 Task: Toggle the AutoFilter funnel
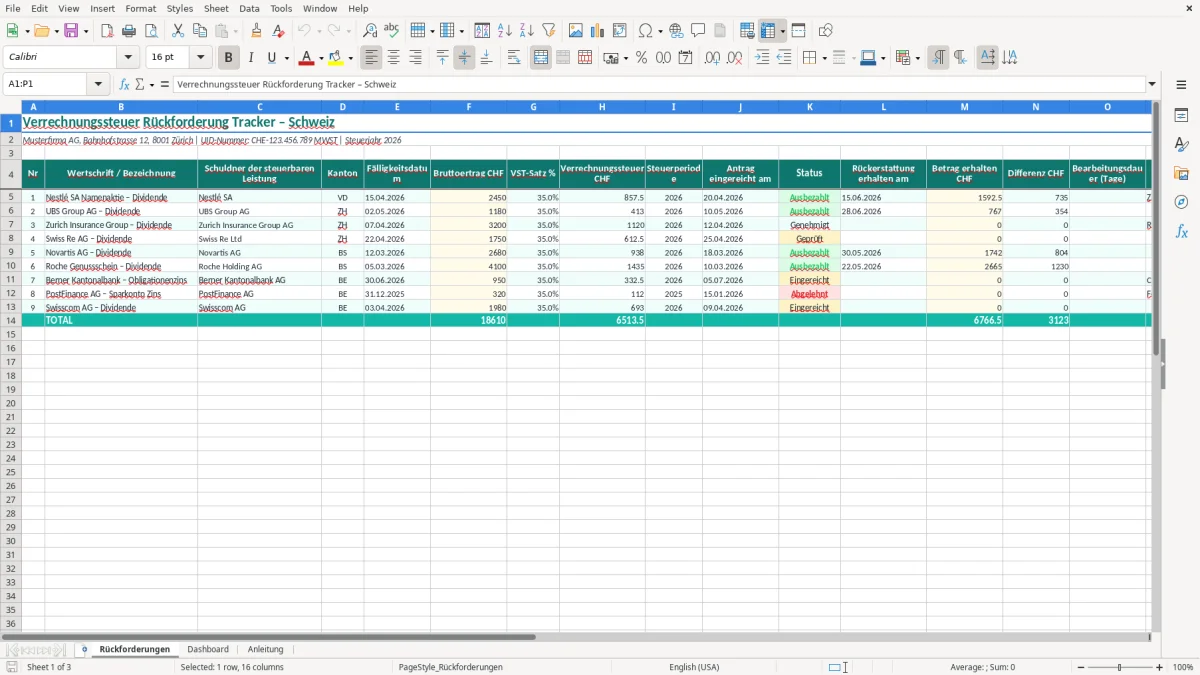548,31
